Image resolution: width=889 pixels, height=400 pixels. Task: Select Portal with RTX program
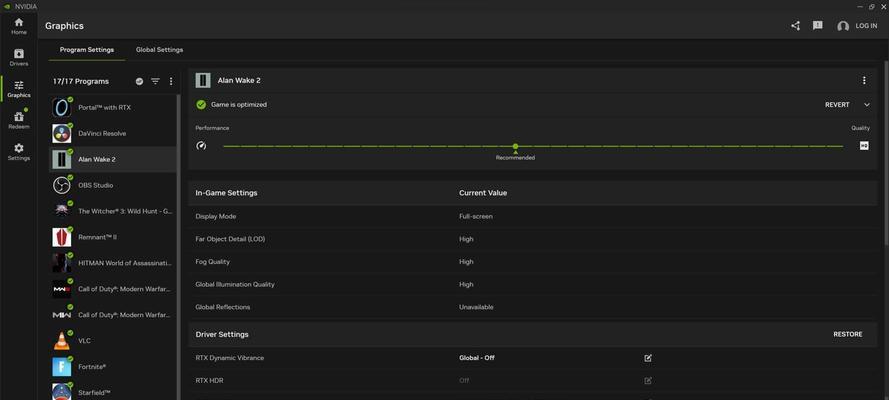pyautogui.click(x=113, y=108)
